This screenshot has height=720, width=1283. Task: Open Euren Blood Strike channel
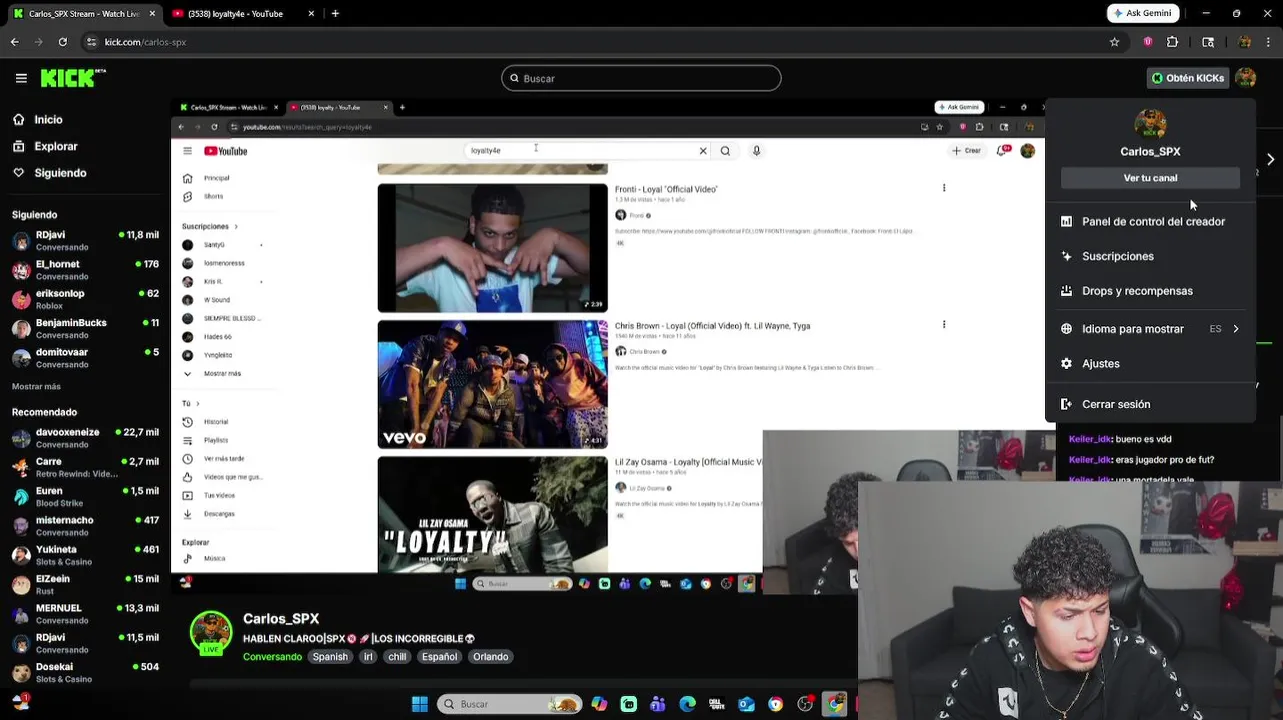85,497
